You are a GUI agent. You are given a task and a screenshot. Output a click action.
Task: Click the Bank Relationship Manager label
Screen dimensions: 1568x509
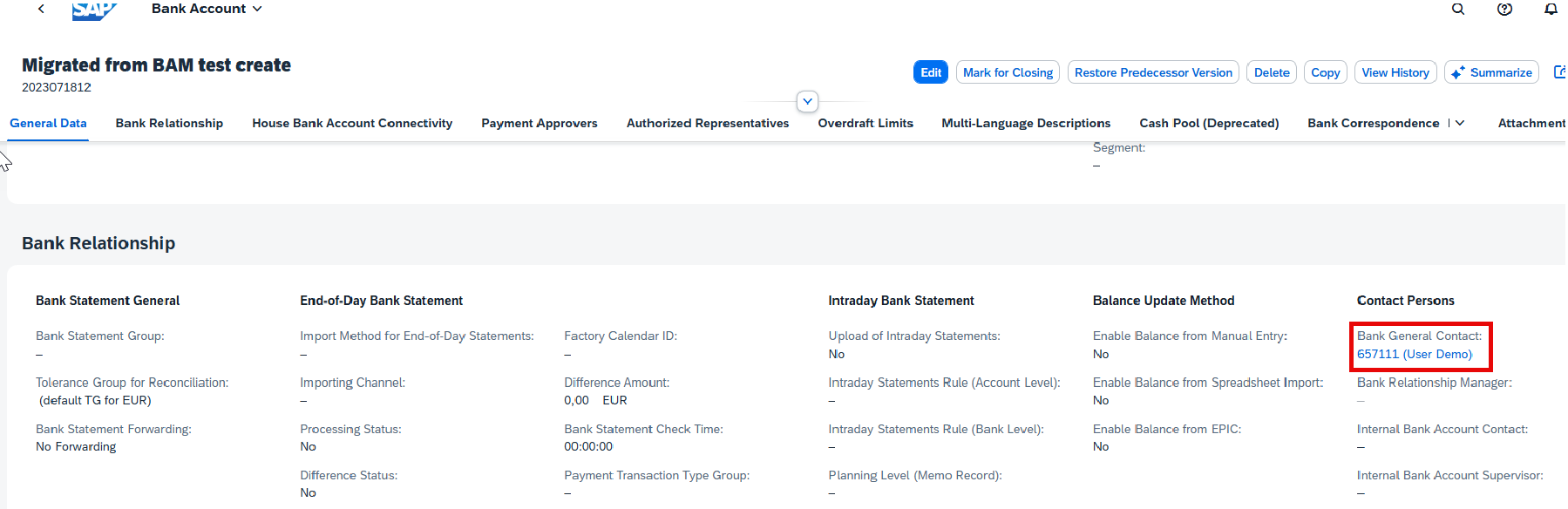point(1435,383)
